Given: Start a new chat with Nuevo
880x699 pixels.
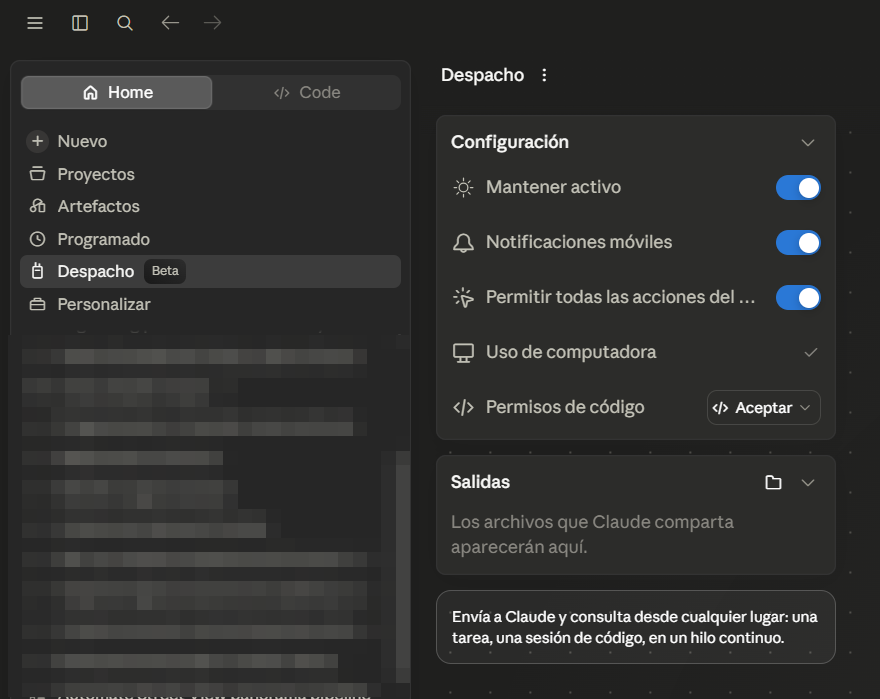Looking at the screenshot, I should point(210,141).
